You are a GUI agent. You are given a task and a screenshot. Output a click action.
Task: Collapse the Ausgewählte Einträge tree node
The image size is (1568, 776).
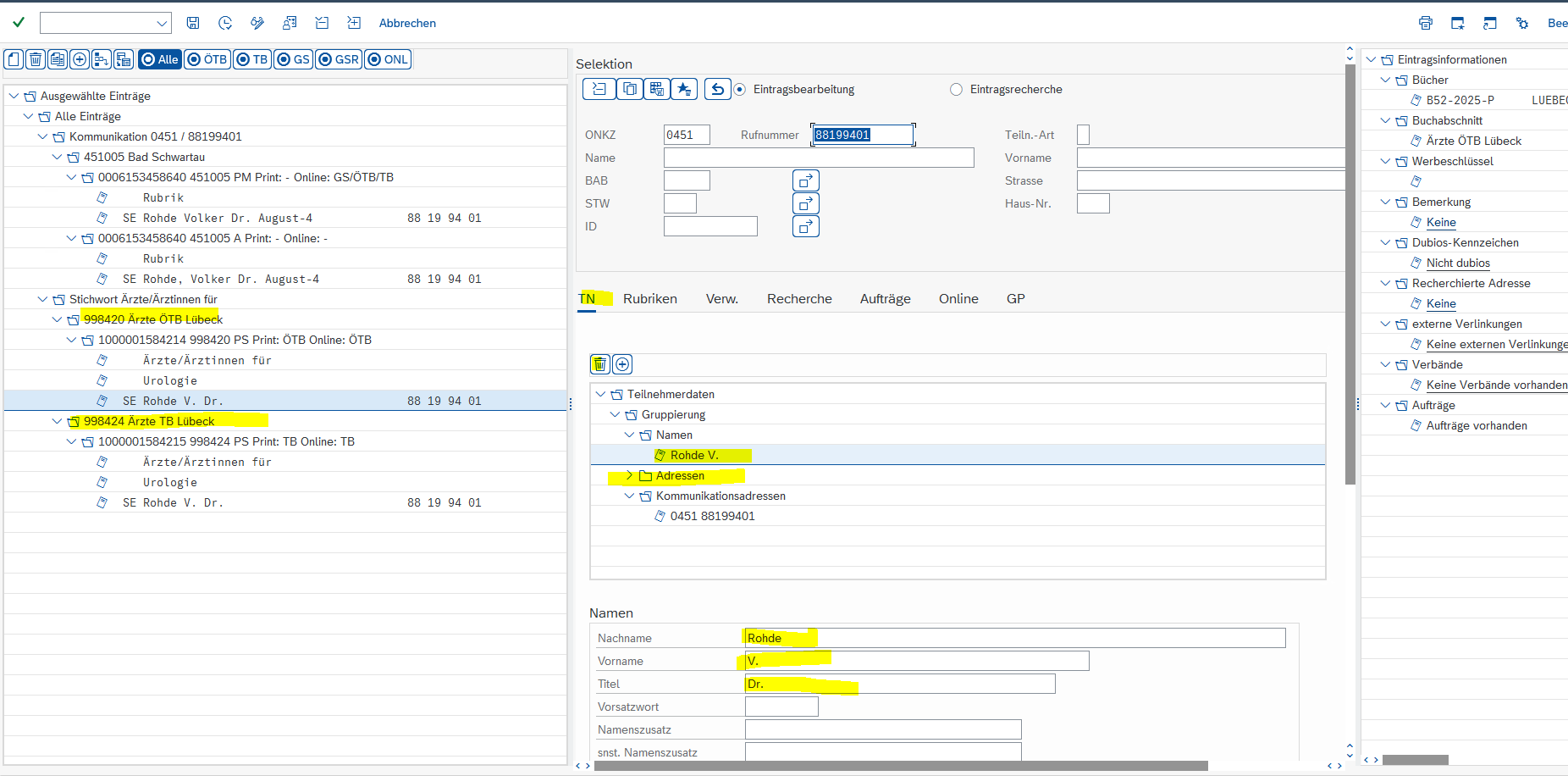(14, 96)
